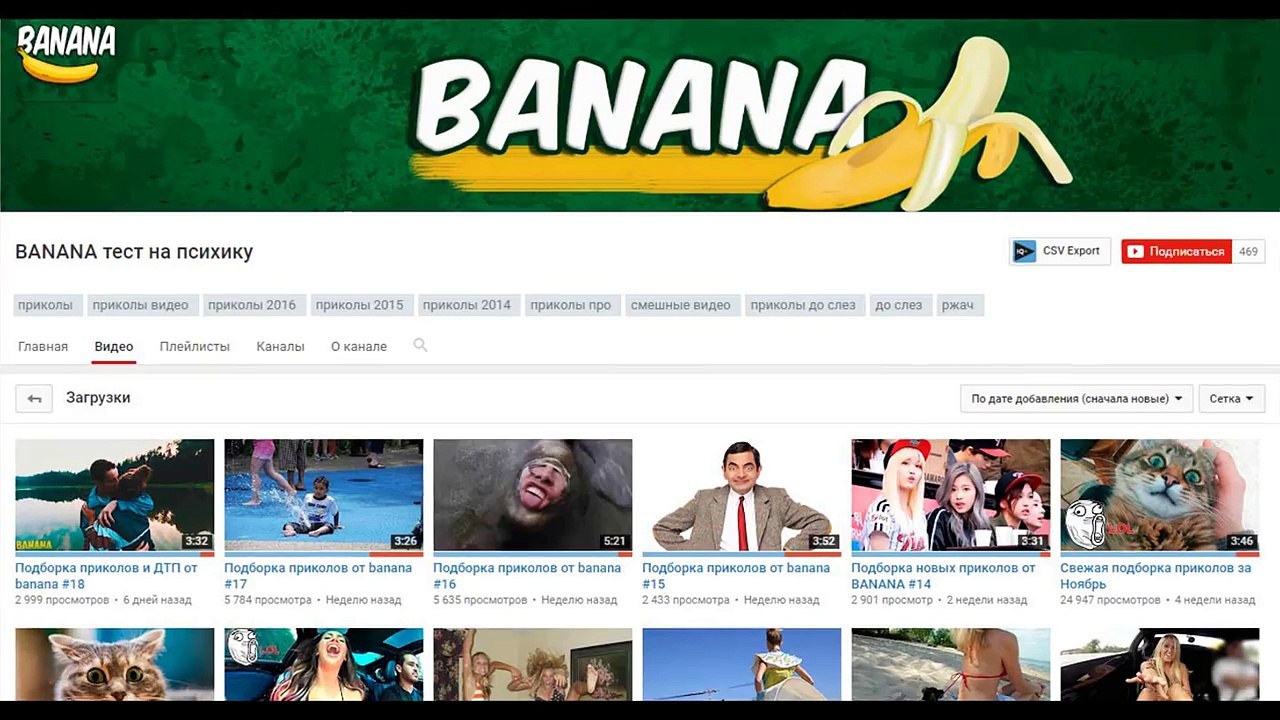Click the до слез tag chip
1280x720 pixels.
point(899,305)
